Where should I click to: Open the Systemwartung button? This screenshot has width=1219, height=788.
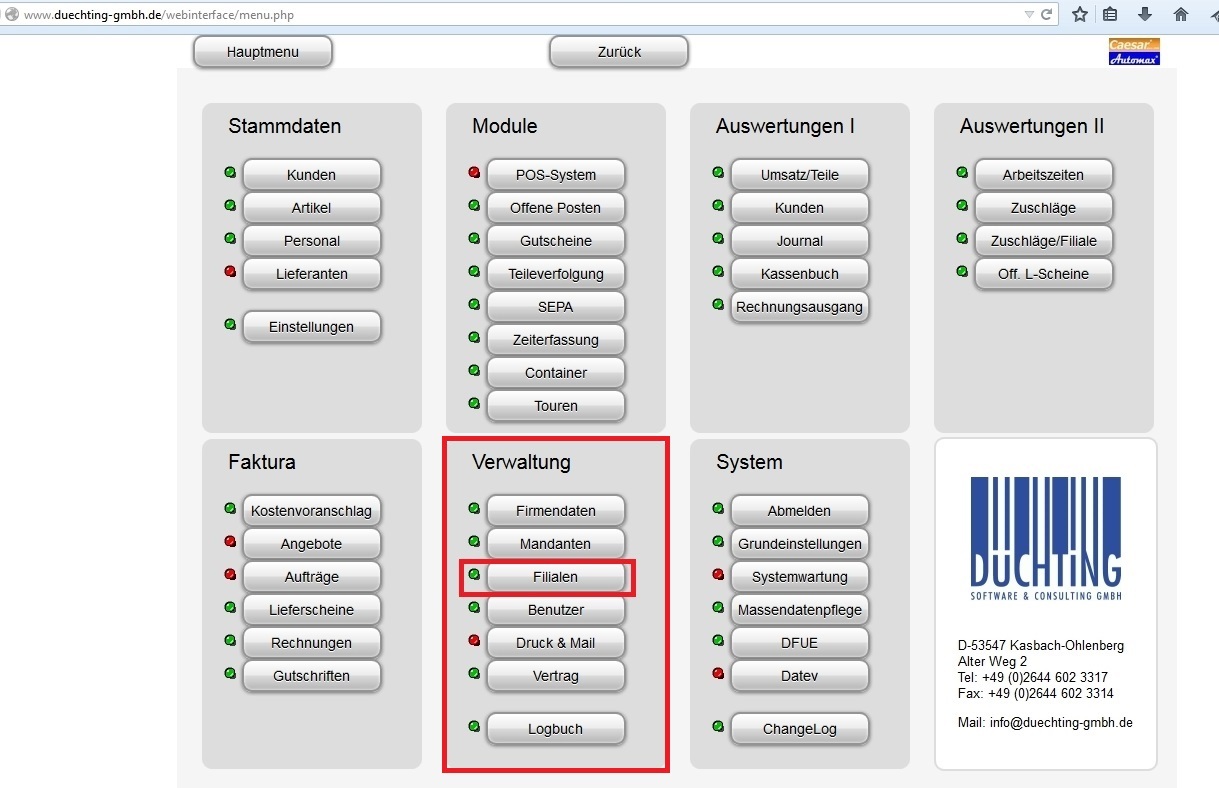coord(799,576)
